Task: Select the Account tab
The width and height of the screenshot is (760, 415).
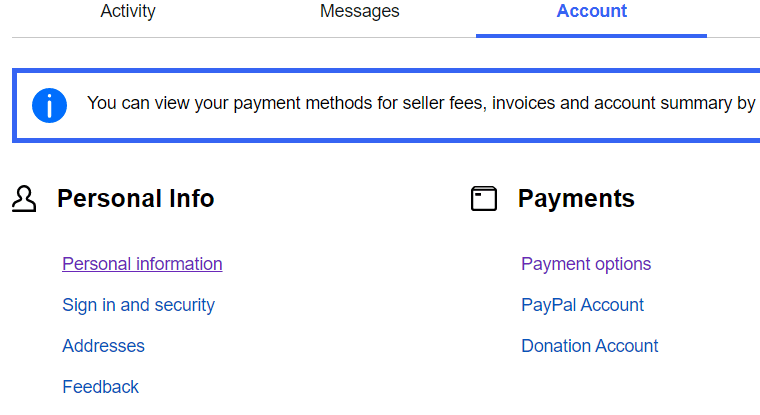Action: click(591, 11)
